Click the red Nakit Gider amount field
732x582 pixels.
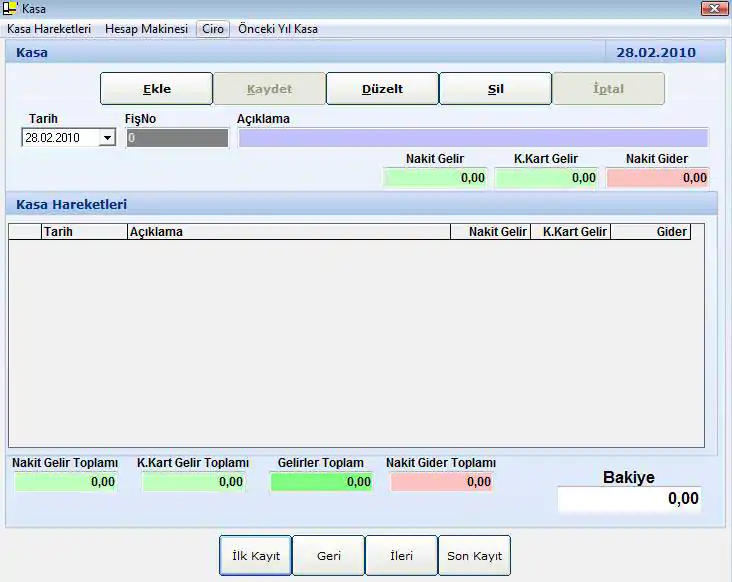(657, 178)
